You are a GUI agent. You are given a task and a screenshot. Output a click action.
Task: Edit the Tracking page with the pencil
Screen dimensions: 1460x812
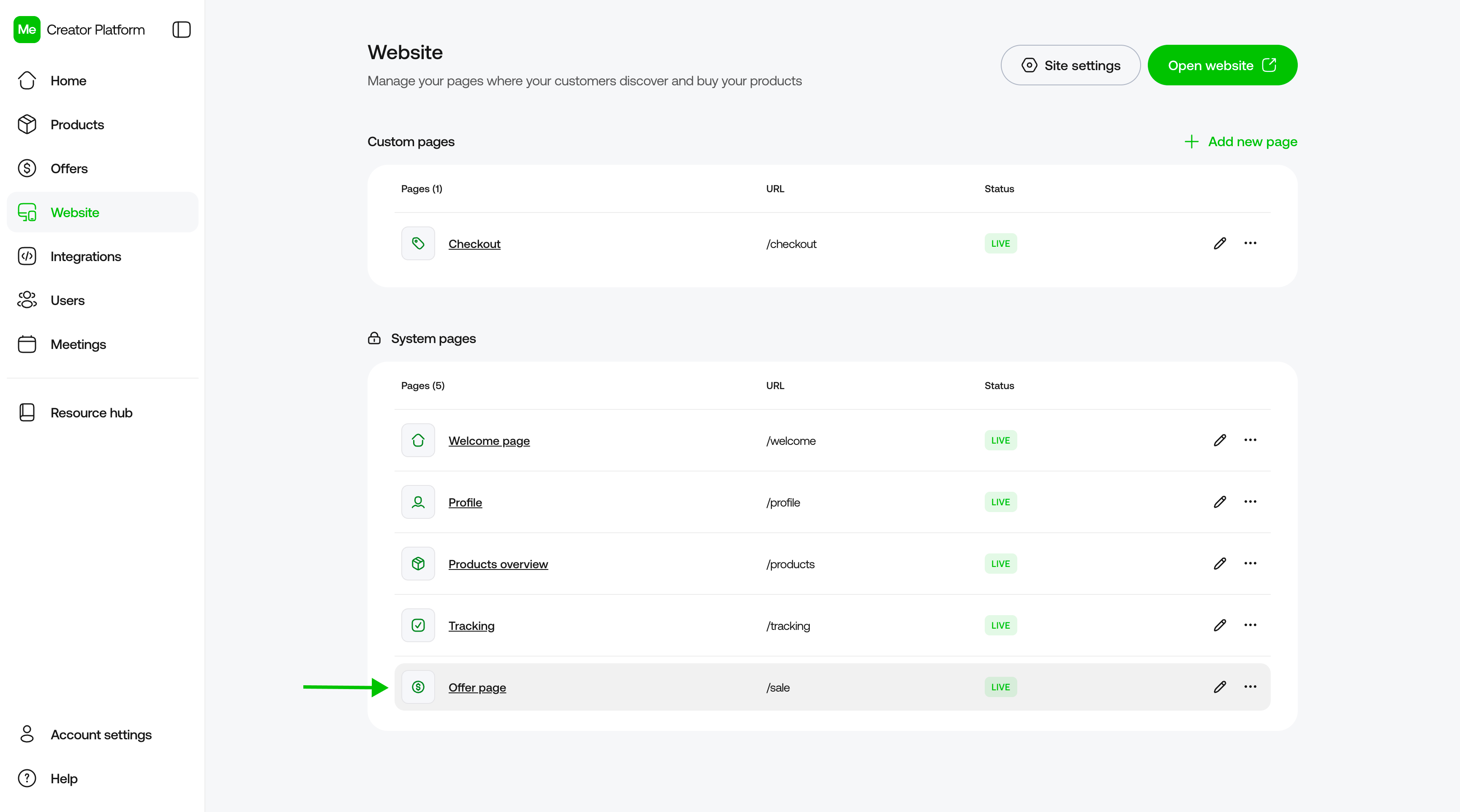click(1220, 626)
